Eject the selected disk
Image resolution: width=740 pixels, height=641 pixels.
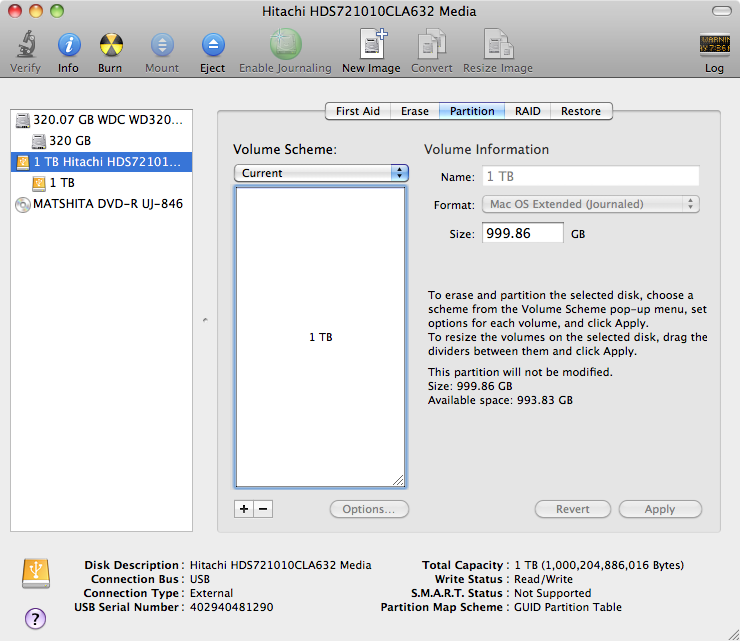pos(212,45)
